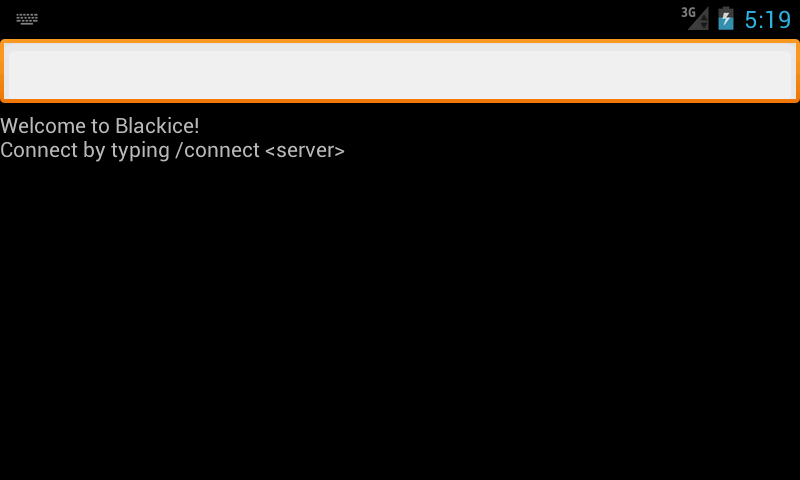Tap the 5:19 clock
The height and width of the screenshot is (480, 800).
pyautogui.click(x=768, y=20)
